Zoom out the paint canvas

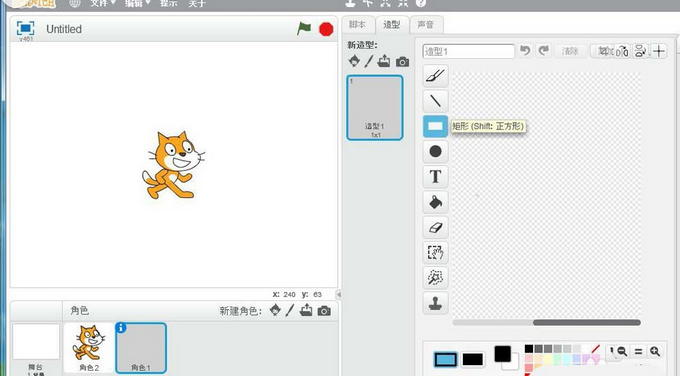621,351
